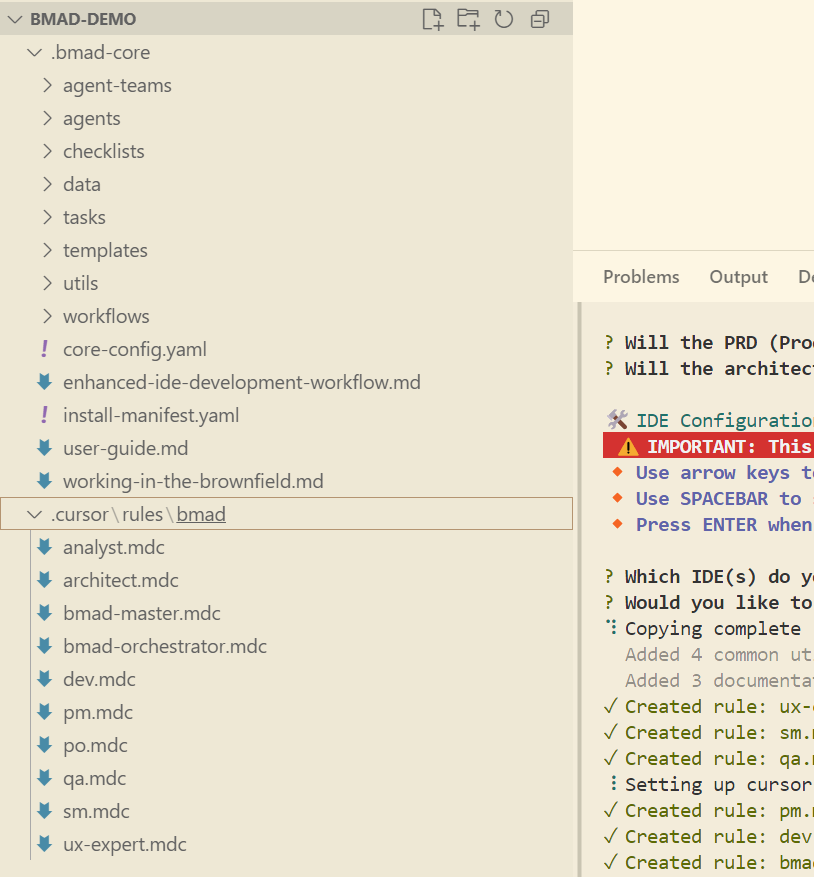Screen dimensions: 814x877
Task: Click the New File icon in explorer header
Action: [x=432, y=19]
